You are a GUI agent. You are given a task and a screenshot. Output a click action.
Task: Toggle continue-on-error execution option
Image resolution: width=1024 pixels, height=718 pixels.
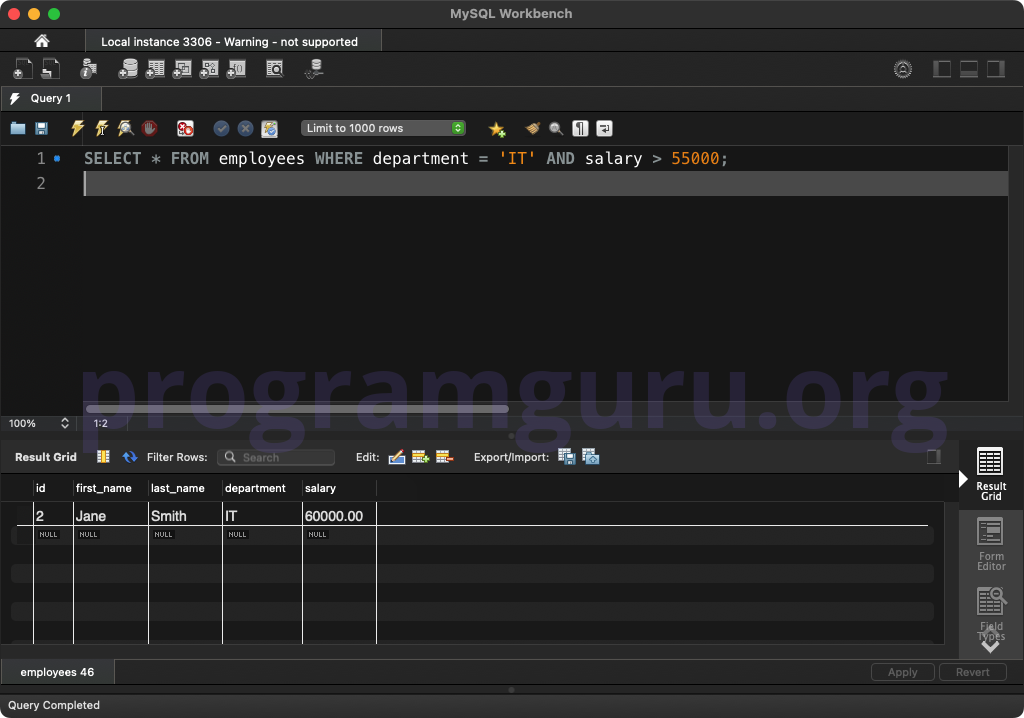(x=185, y=128)
